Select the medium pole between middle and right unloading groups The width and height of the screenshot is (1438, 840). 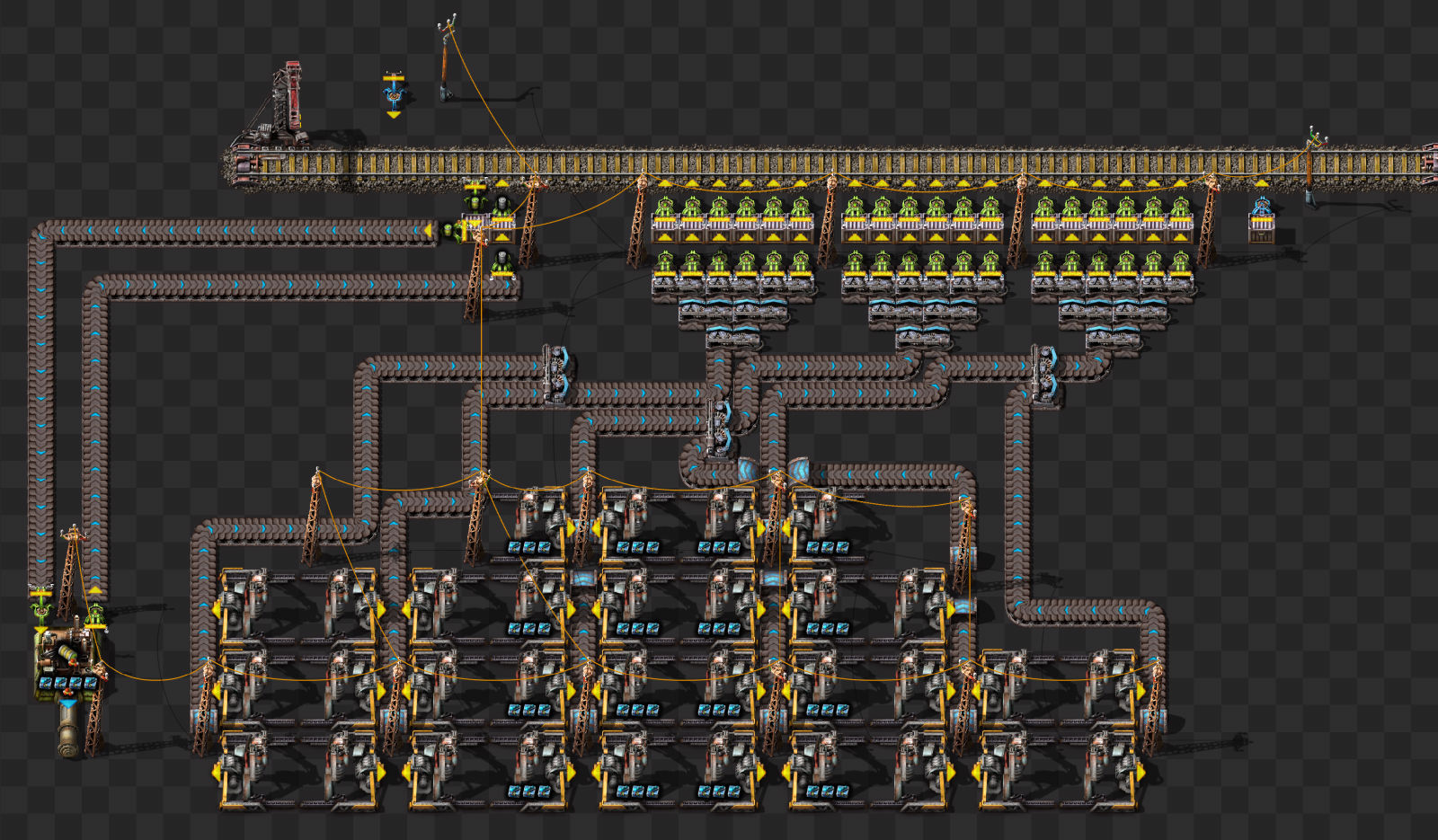[1018, 218]
